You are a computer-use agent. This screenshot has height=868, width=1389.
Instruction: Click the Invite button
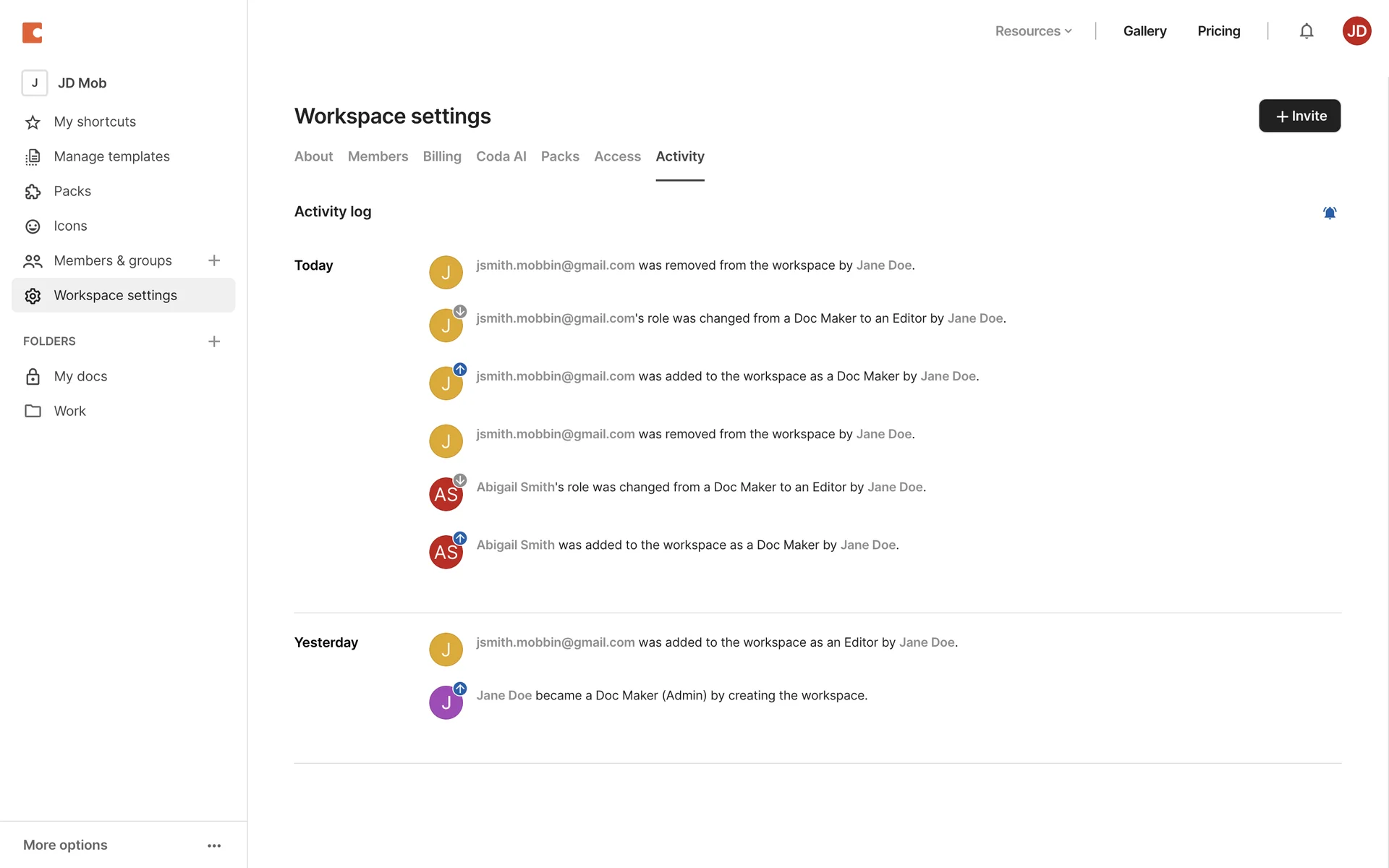coord(1299,116)
